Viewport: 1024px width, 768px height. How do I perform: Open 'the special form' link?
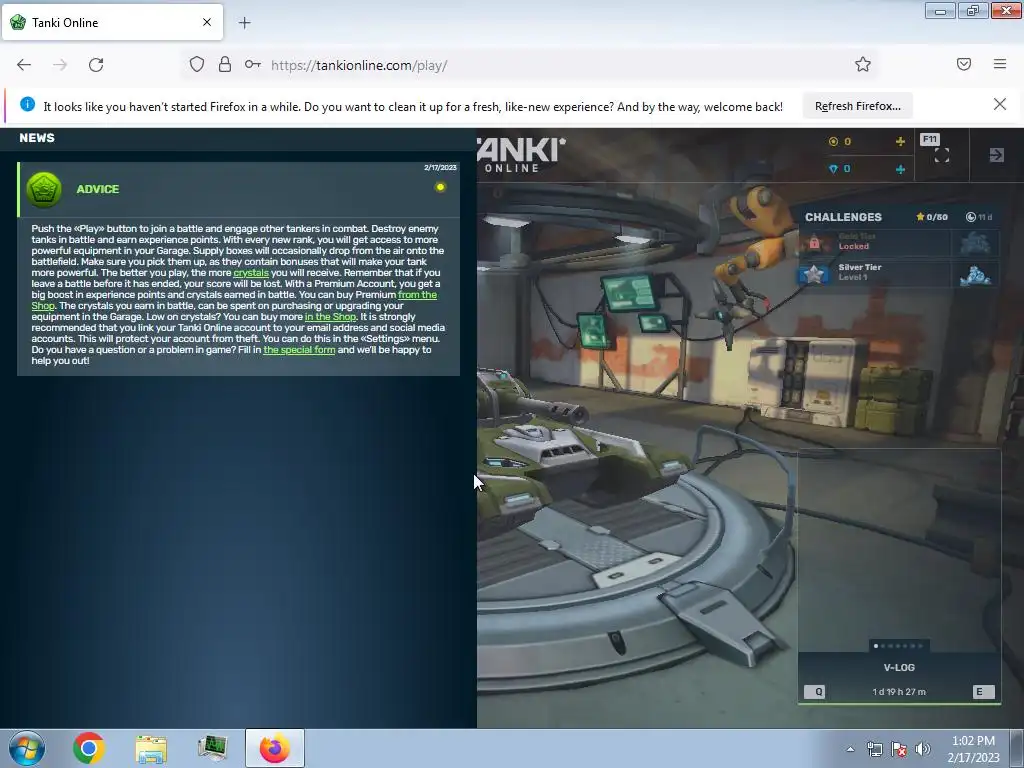point(299,349)
